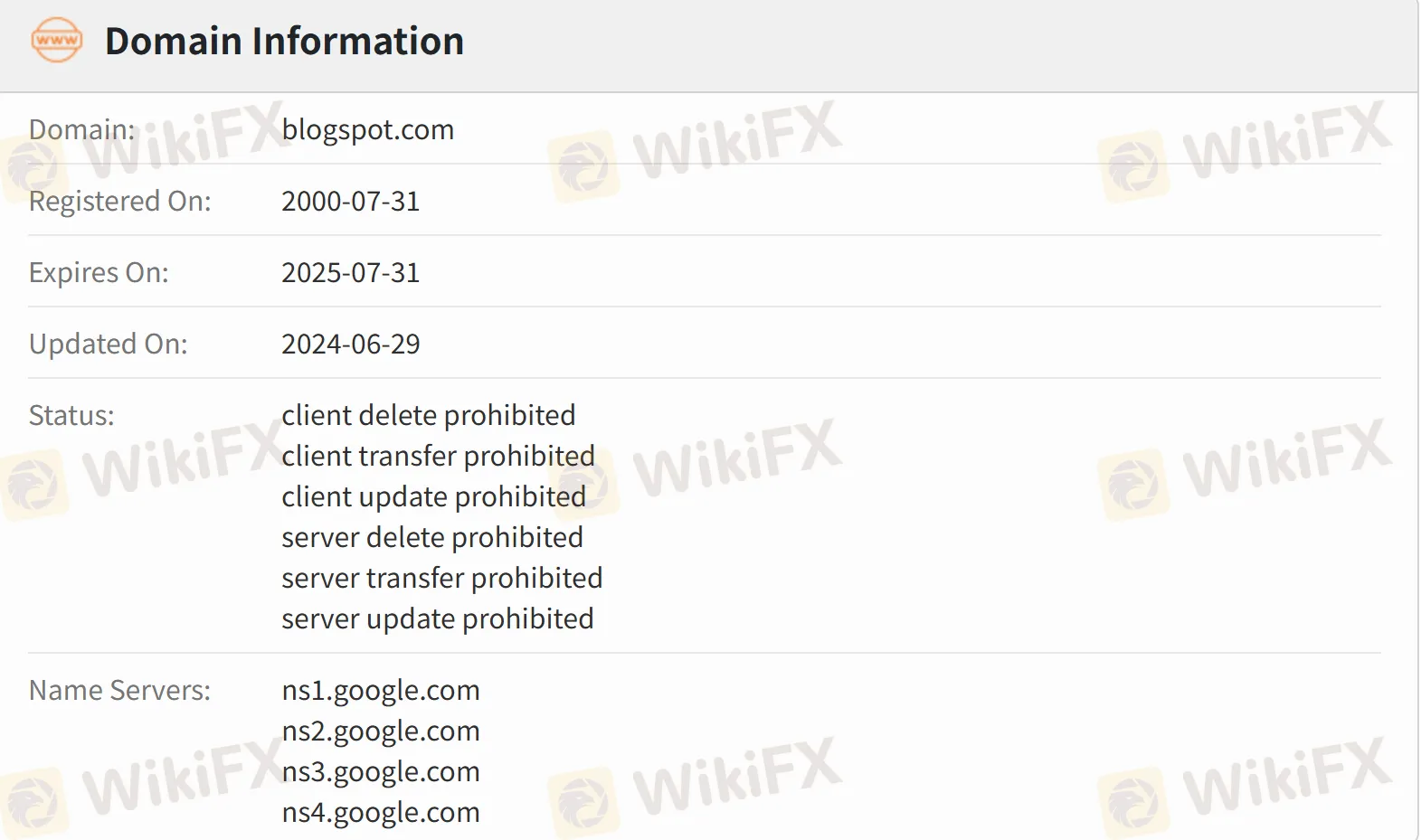Click the ns4.google.com name server
Viewport: 1421px width, 840px height.
click(x=380, y=812)
